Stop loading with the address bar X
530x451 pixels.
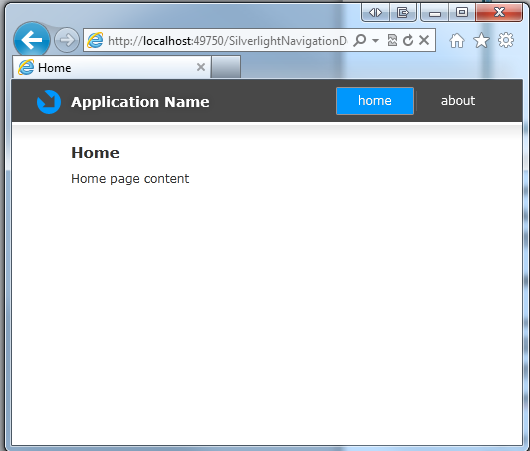coord(424,41)
